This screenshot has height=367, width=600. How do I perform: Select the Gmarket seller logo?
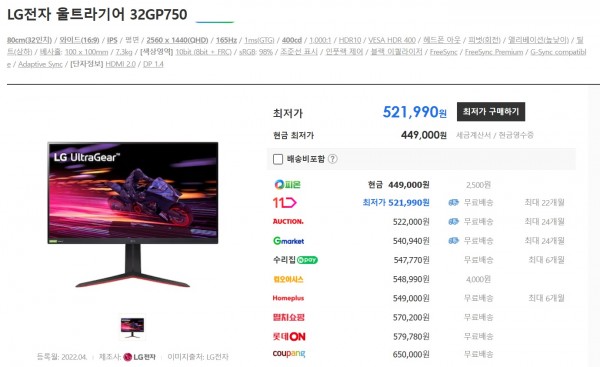[289, 241]
